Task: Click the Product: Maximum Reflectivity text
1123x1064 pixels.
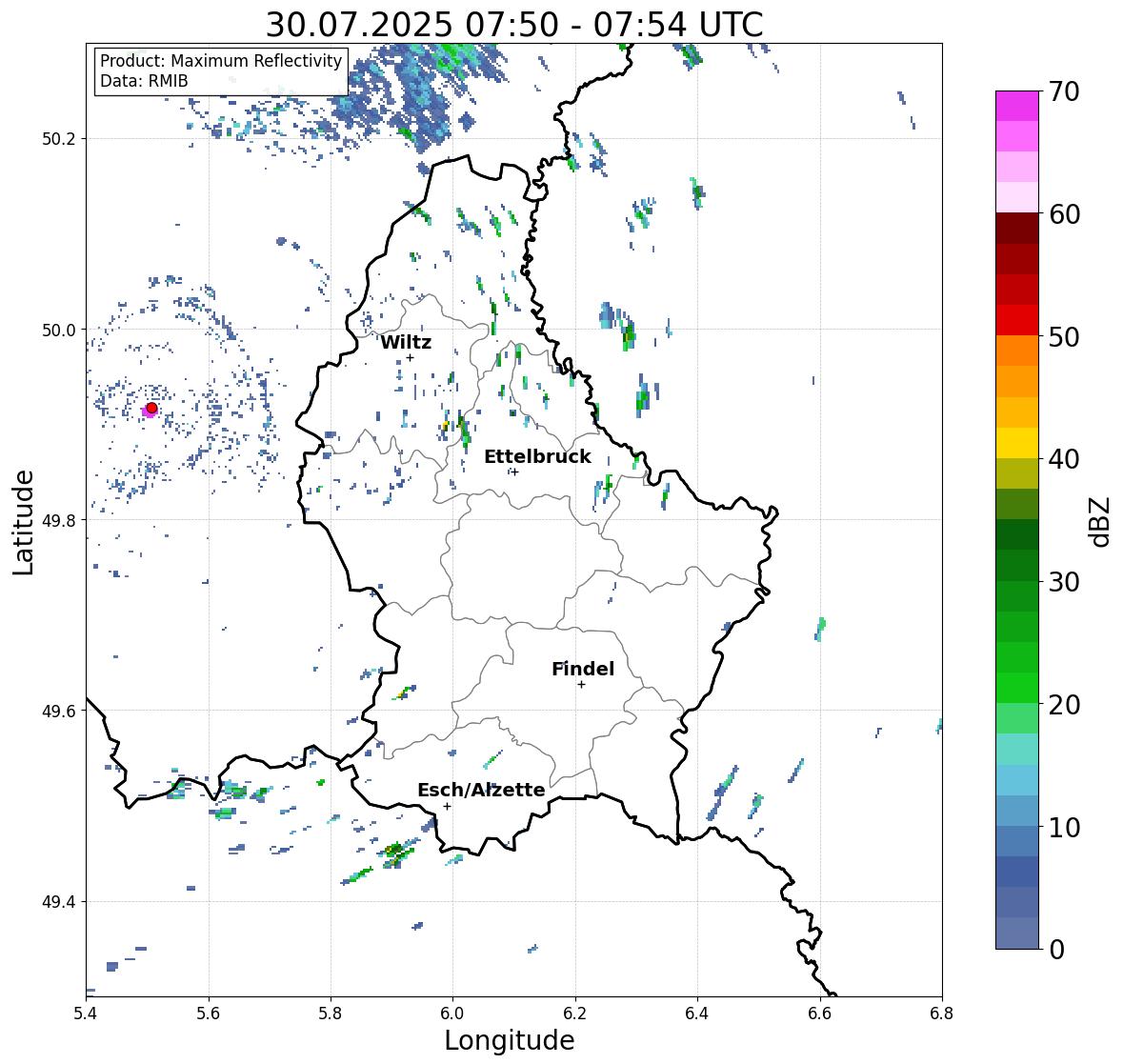Action: [221, 61]
